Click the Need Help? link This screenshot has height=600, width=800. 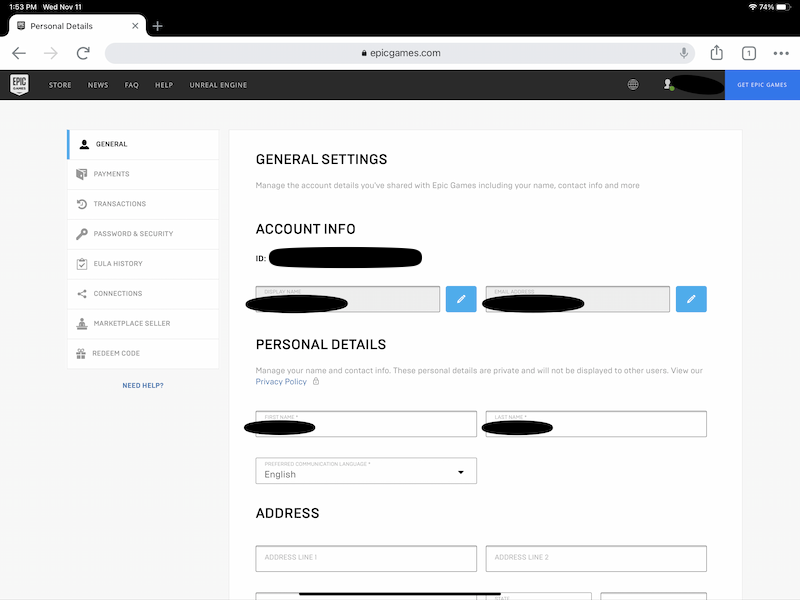tap(143, 386)
